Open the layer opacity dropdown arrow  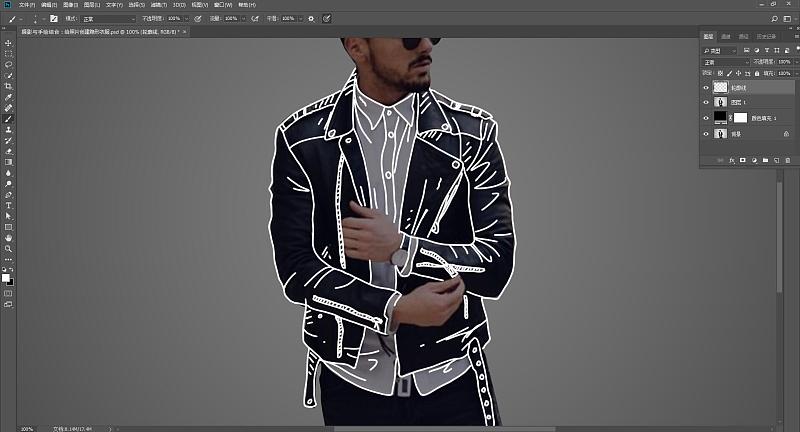(x=795, y=62)
